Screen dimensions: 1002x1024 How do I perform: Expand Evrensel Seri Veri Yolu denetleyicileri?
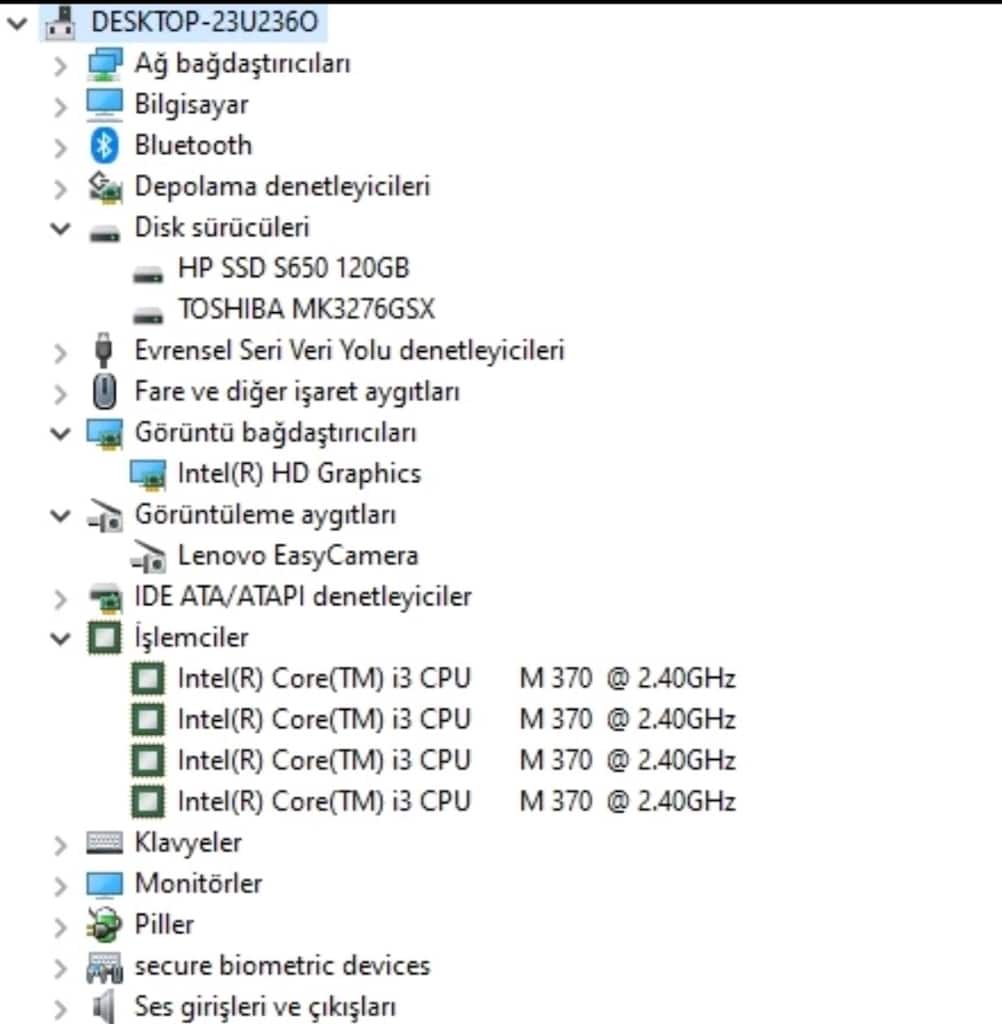pyautogui.click(x=60, y=353)
